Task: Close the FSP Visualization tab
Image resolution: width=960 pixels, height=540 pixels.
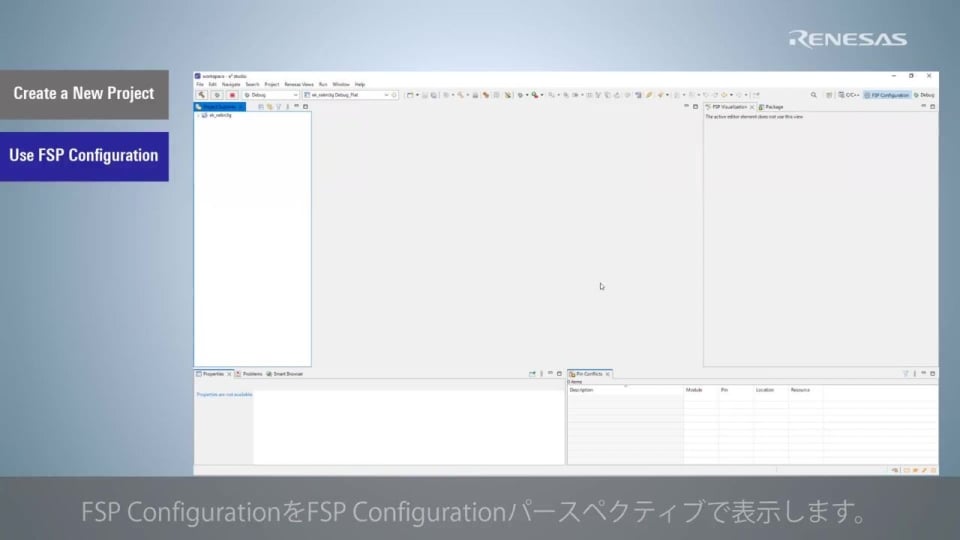Action: (x=752, y=107)
